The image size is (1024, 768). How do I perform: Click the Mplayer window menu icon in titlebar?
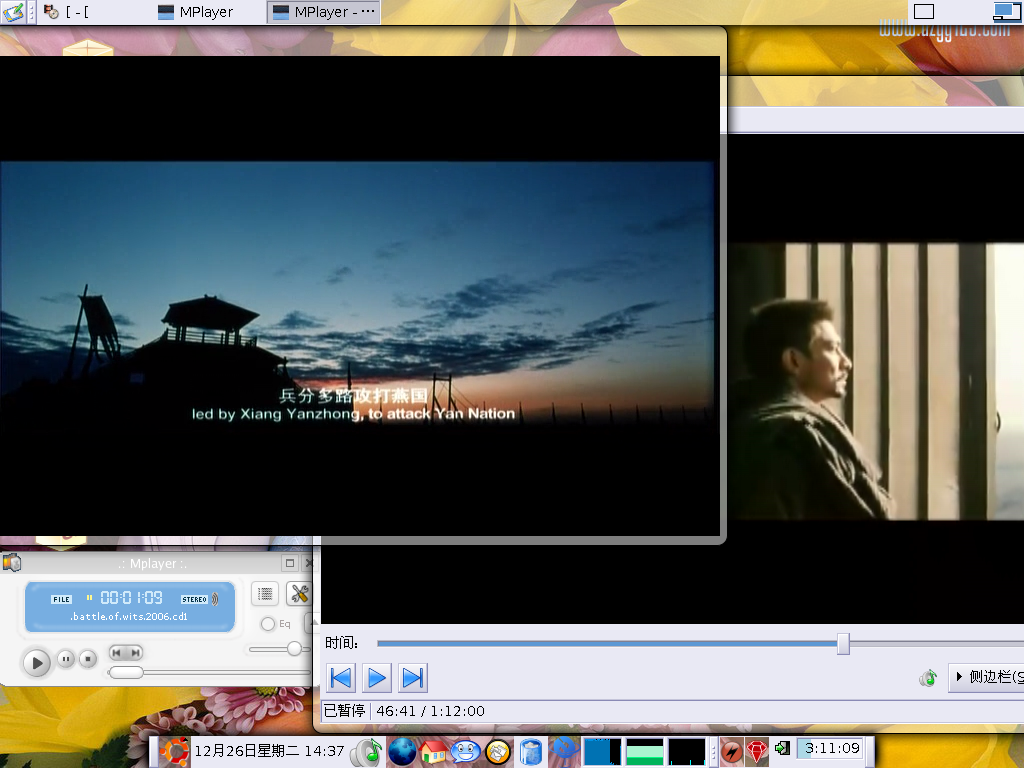pos(12,562)
